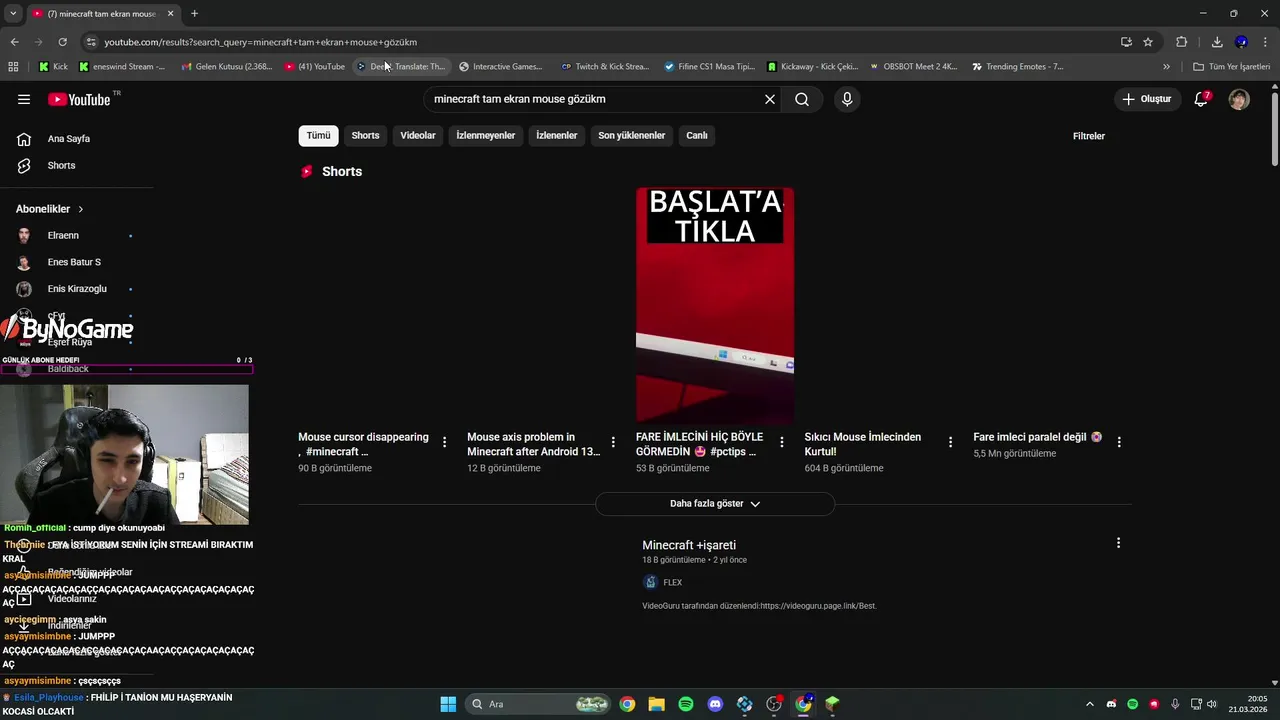Select the İzlenmeyenler filter chip
The width and height of the screenshot is (1280, 720).
(x=486, y=136)
